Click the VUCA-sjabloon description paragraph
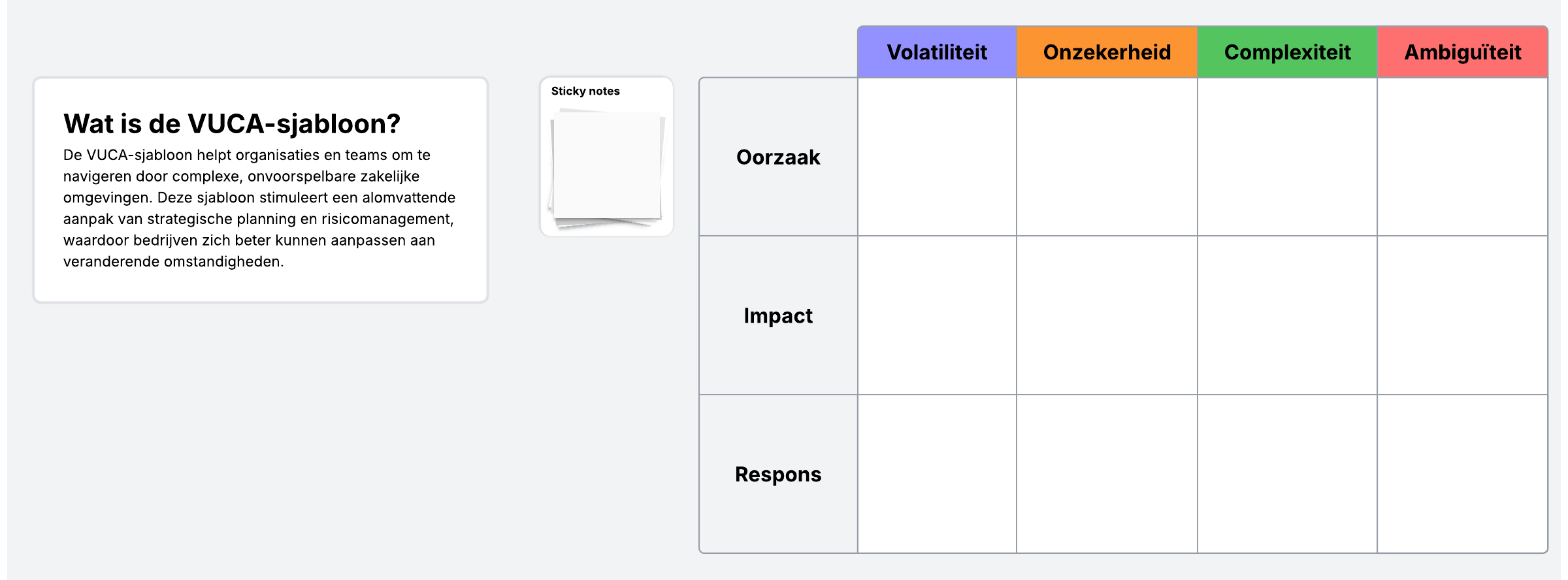This screenshot has height=580, width=1568. tap(259, 208)
